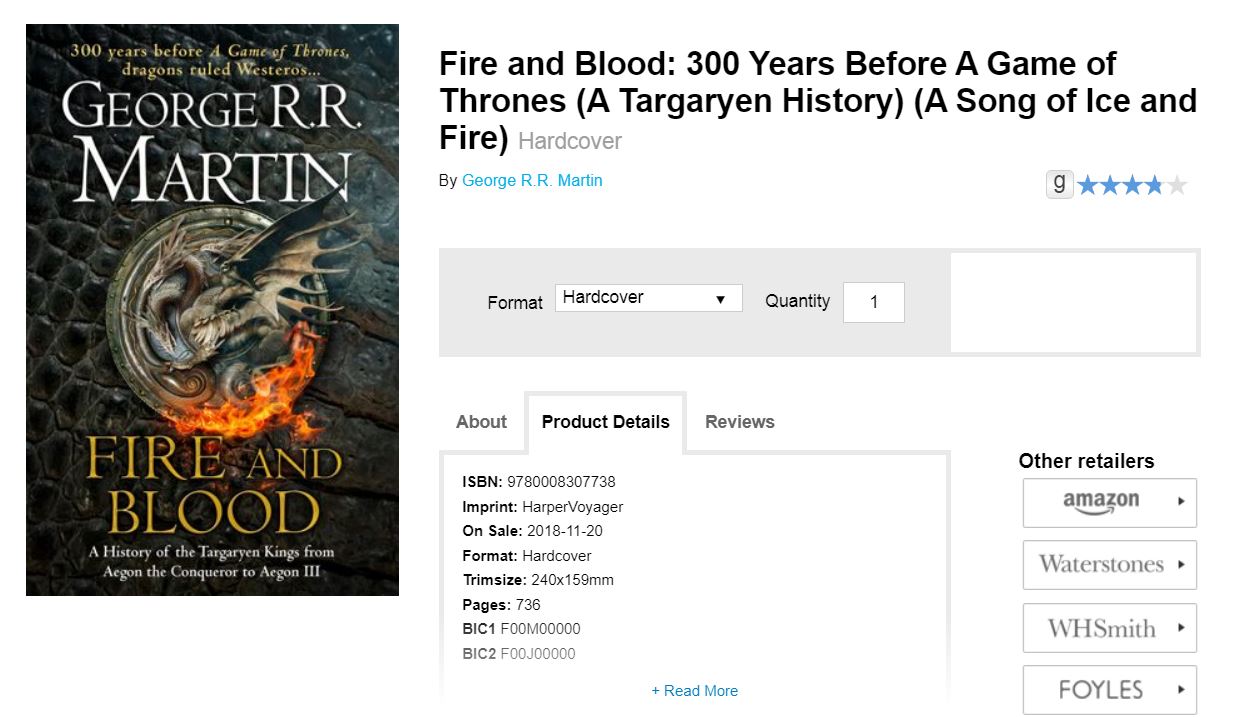1235x717 pixels.
Task: Click the fifth grey rating star
Action: 1177,185
